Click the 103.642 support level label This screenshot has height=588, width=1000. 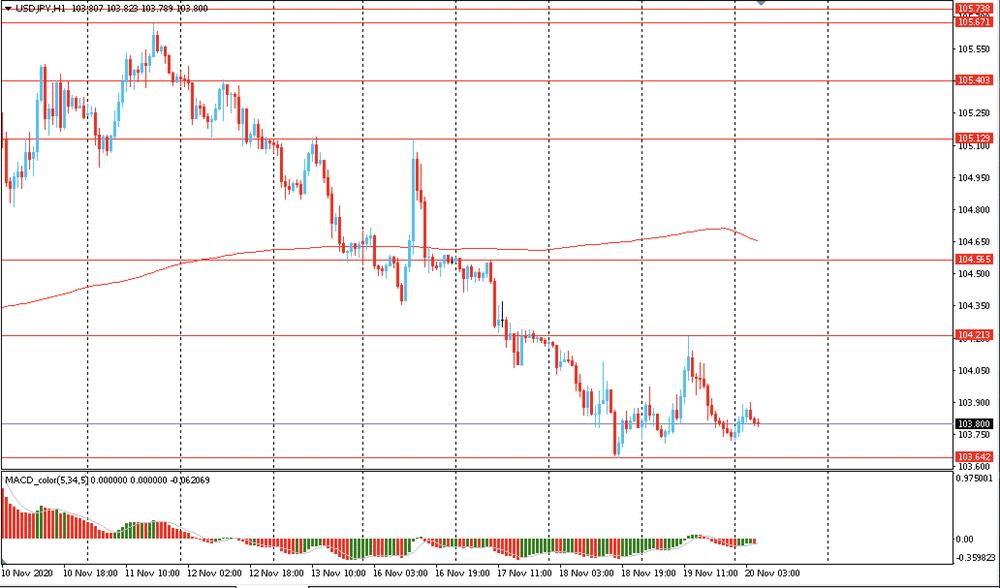974,457
